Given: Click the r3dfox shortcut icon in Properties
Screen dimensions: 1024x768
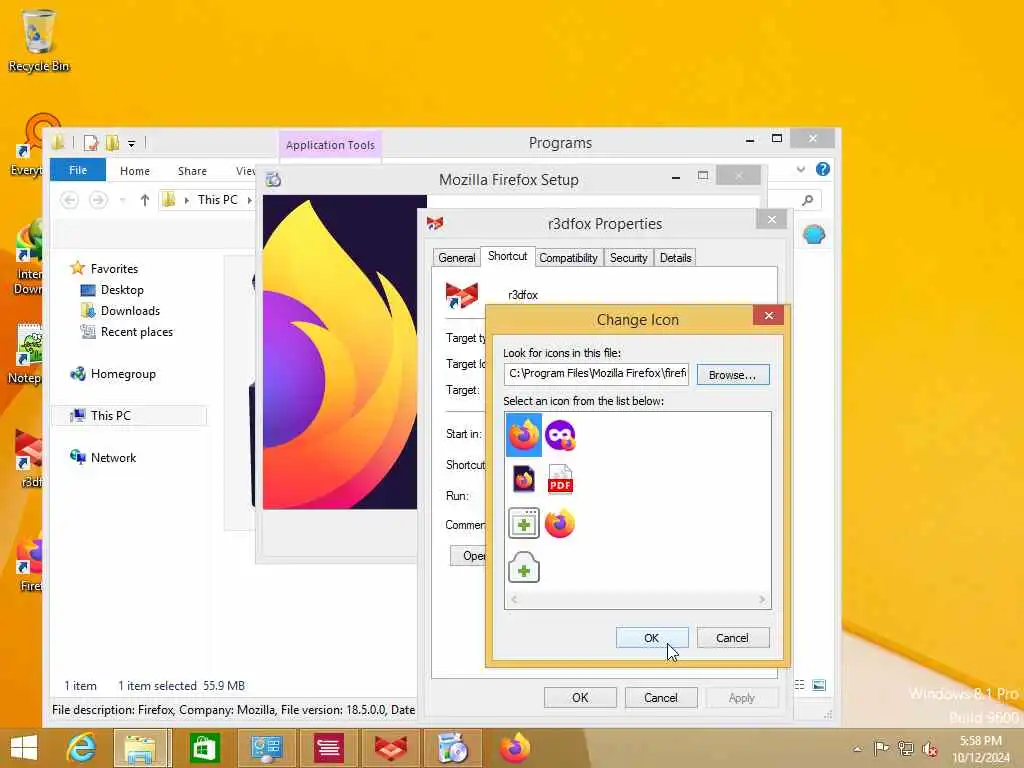Looking at the screenshot, I should pyautogui.click(x=462, y=295).
